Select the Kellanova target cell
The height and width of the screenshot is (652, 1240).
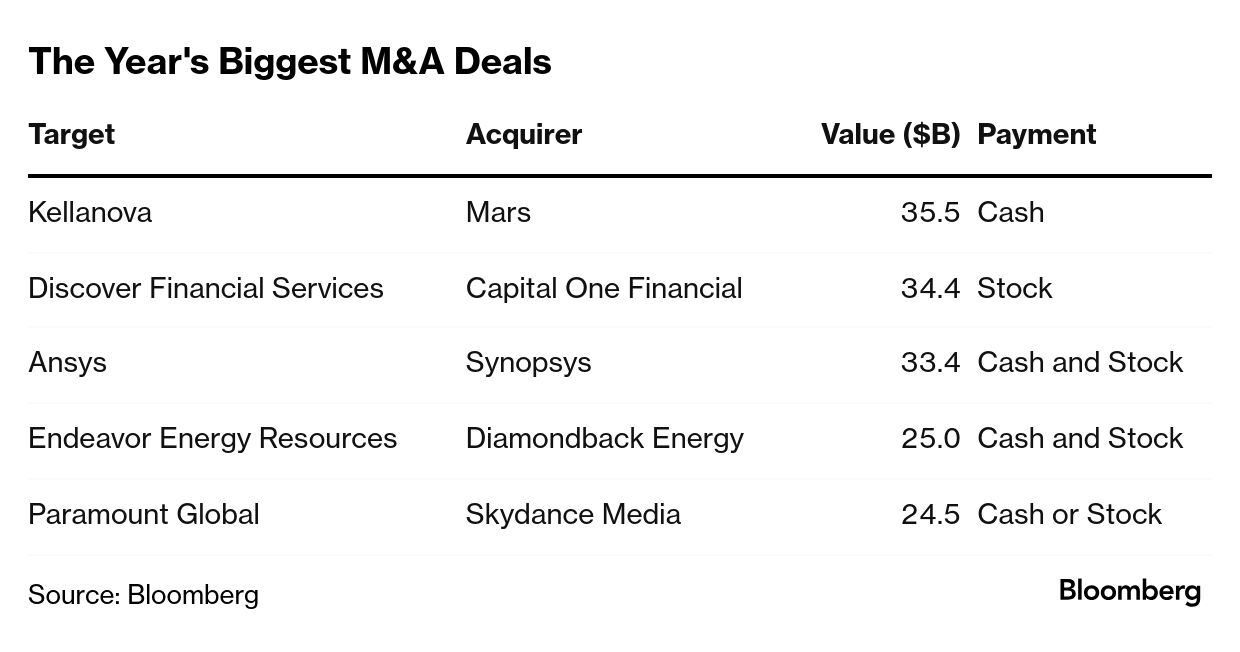coord(90,212)
